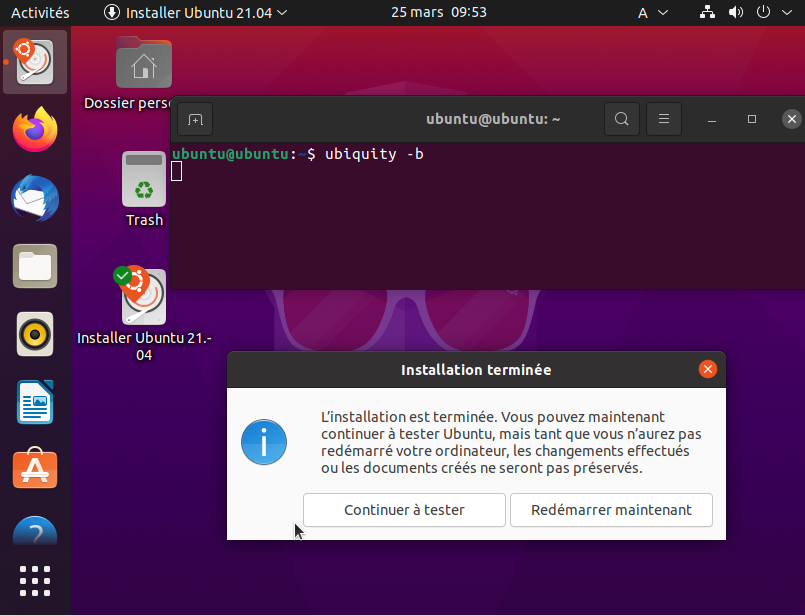This screenshot has width=805, height=616.
Task: Open new tab in terminal
Action: 195,120
